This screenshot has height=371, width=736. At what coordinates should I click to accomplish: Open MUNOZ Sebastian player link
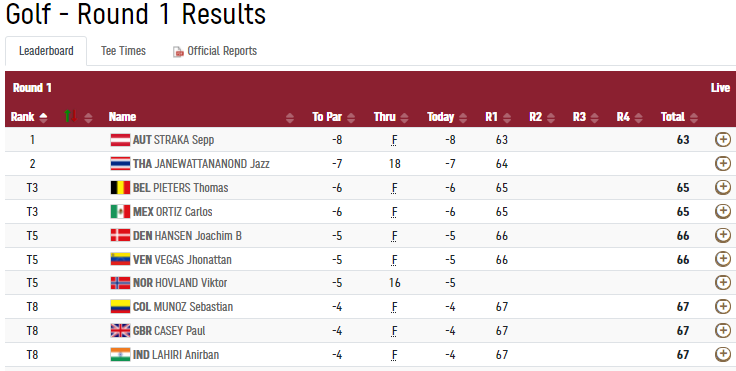tap(193, 307)
